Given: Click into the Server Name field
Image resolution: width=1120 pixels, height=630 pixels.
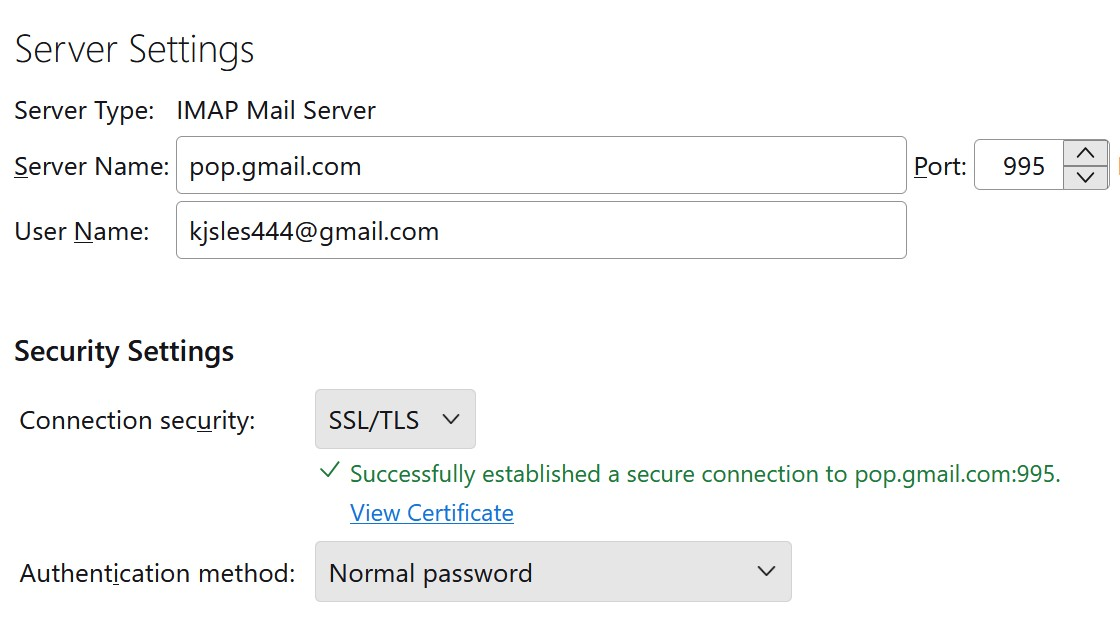Looking at the screenshot, I should pos(540,166).
